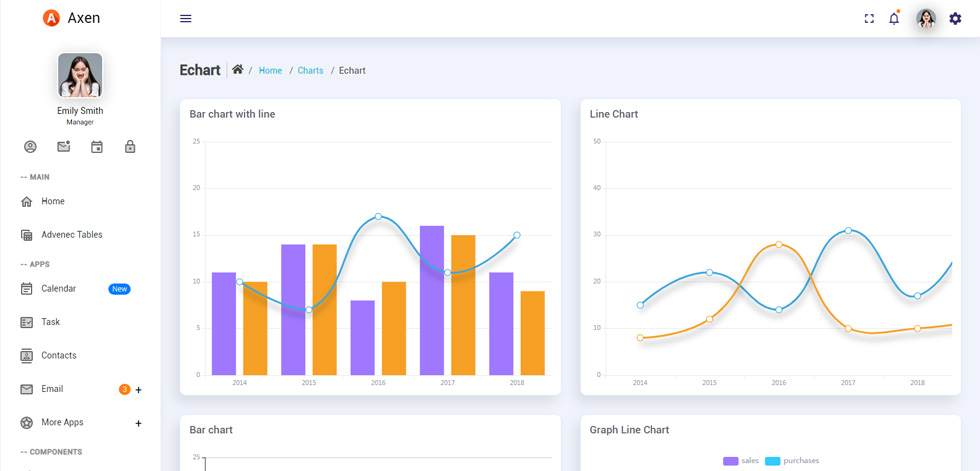
Task: Click the '-- COMPONENTS' section label
Action: (x=51, y=452)
